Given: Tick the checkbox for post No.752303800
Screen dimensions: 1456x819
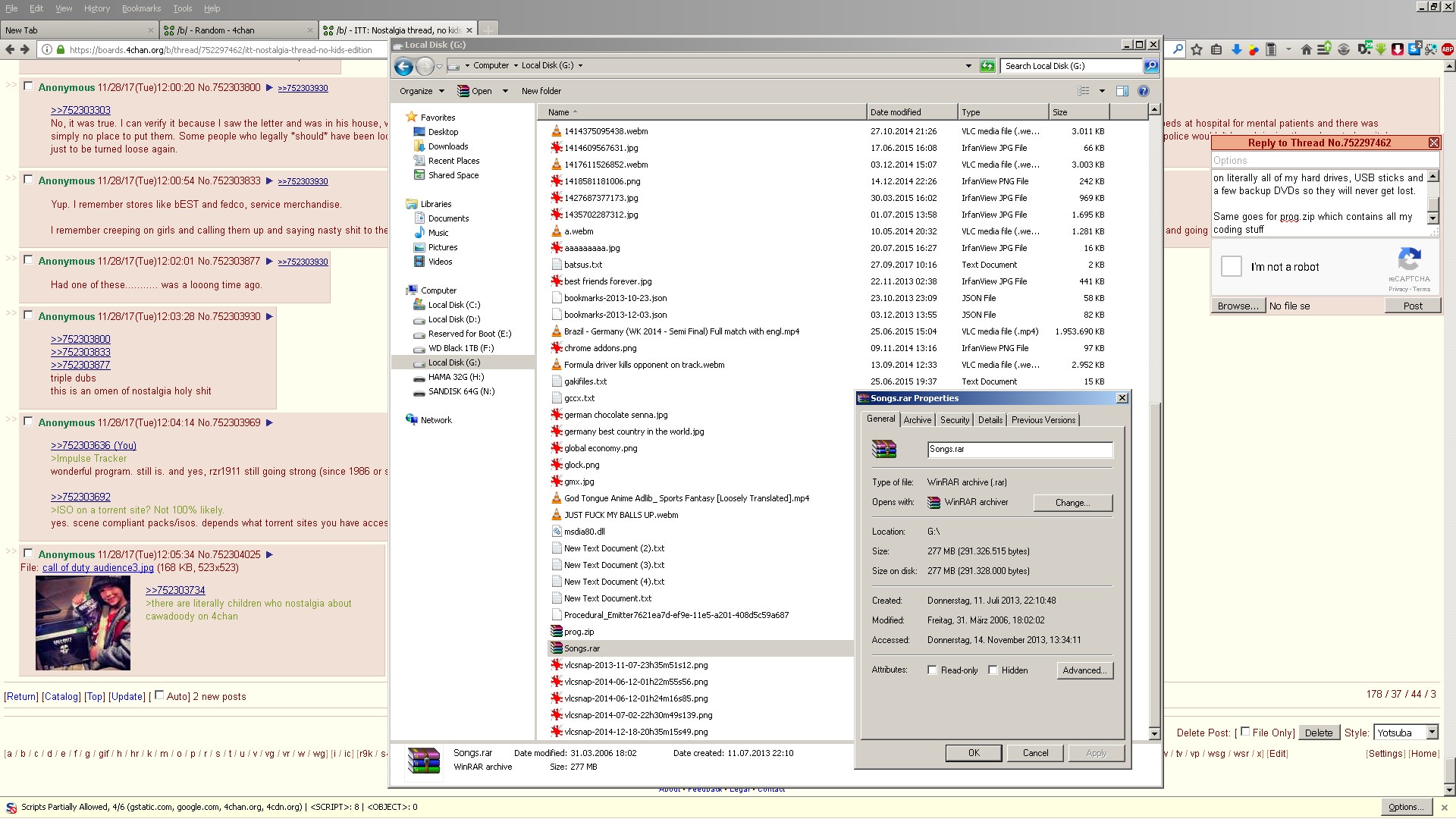Looking at the screenshot, I should coord(28,86).
